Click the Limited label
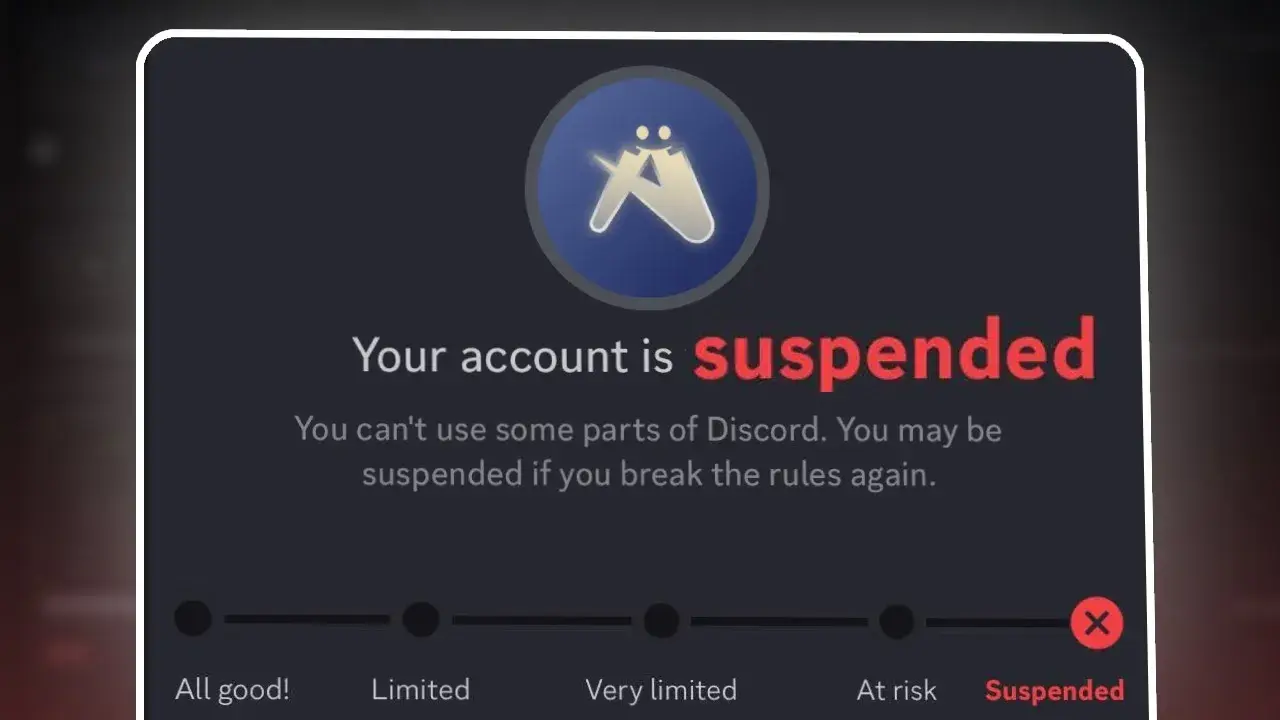This screenshot has height=720, width=1280. click(420, 689)
